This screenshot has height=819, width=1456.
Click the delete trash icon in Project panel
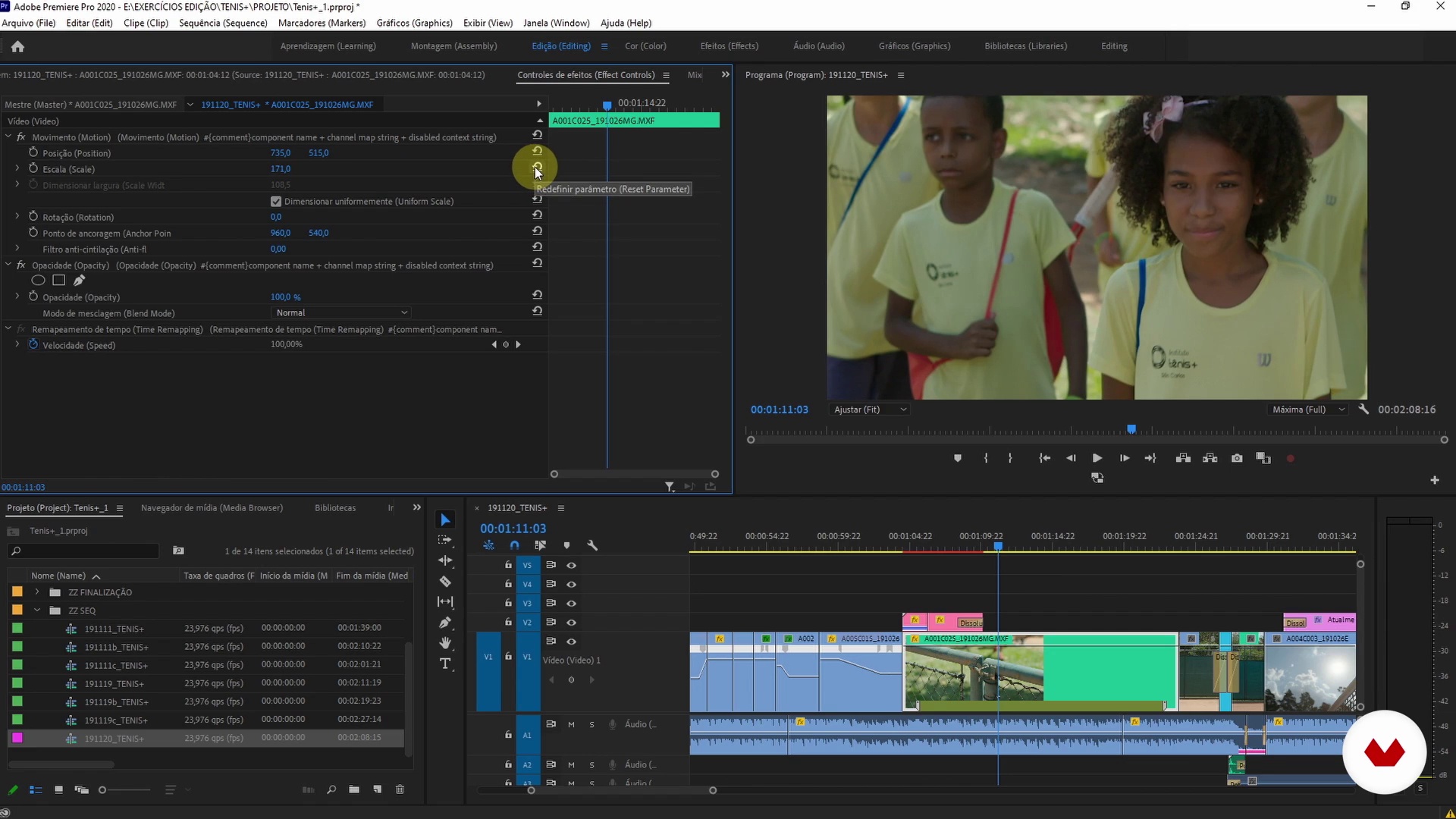(400, 789)
